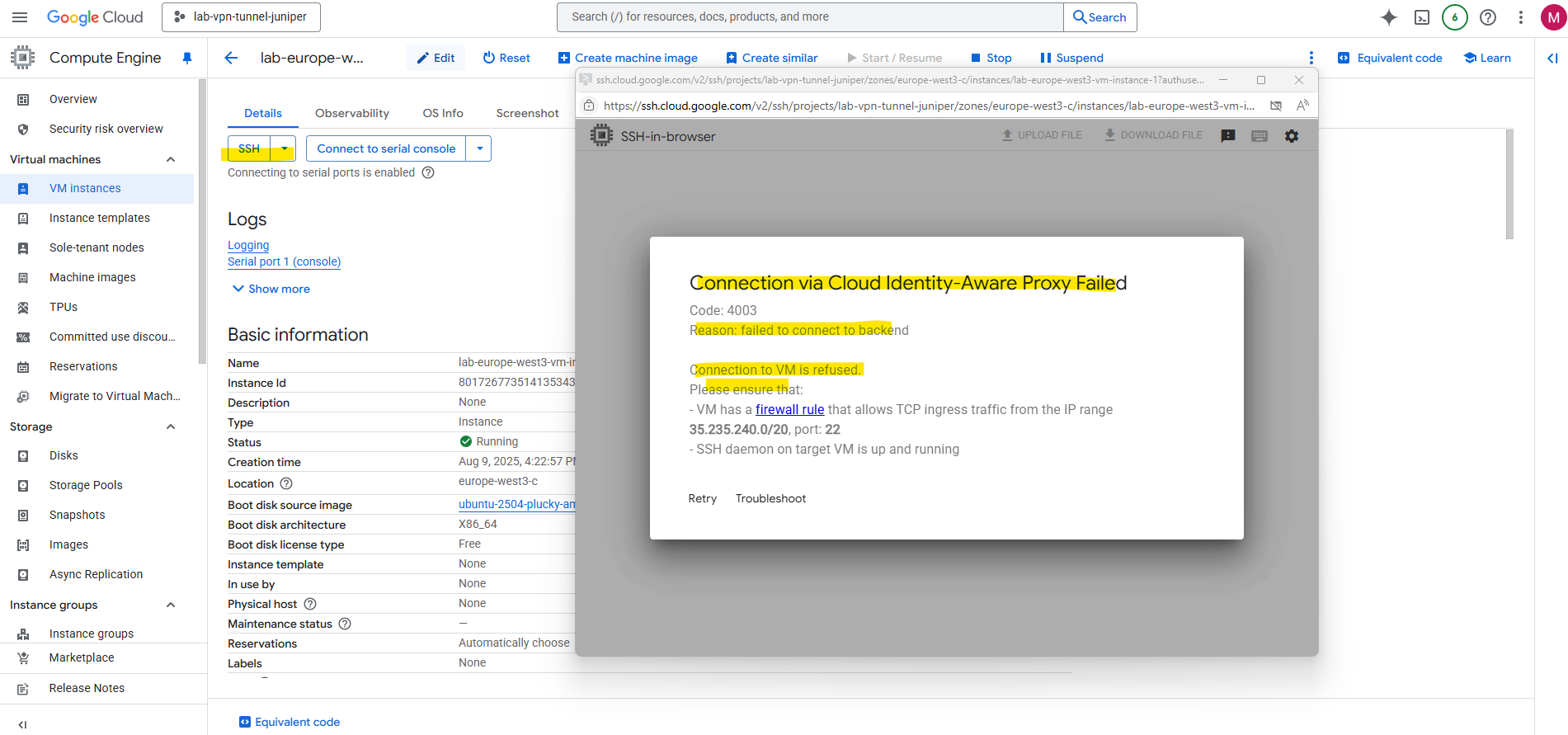Click help icon next to Location
The height and width of the screenshot is (735, 1568).
286,483
